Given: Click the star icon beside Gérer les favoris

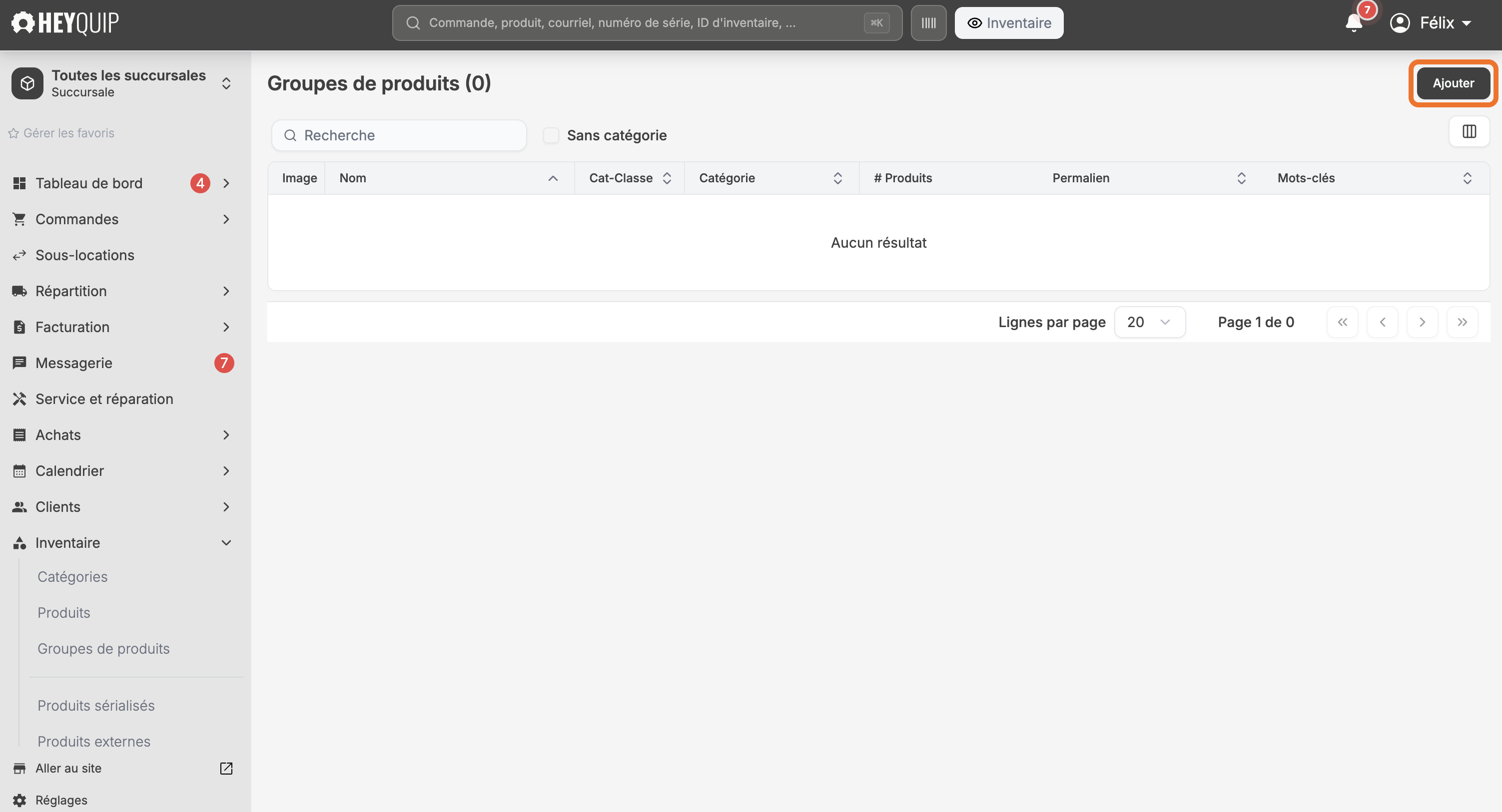Looking at the screenshot, I should (13, 133).
